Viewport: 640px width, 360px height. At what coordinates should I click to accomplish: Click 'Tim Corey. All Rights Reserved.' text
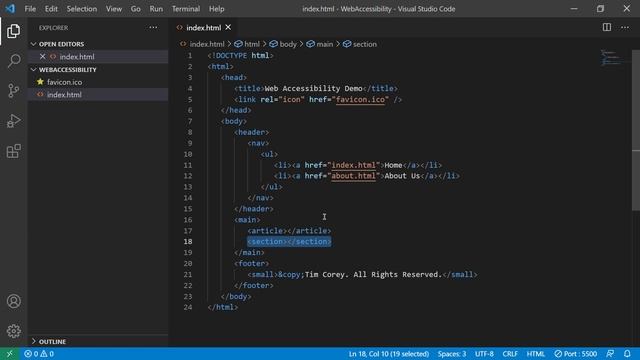click(x=373, y=274)
